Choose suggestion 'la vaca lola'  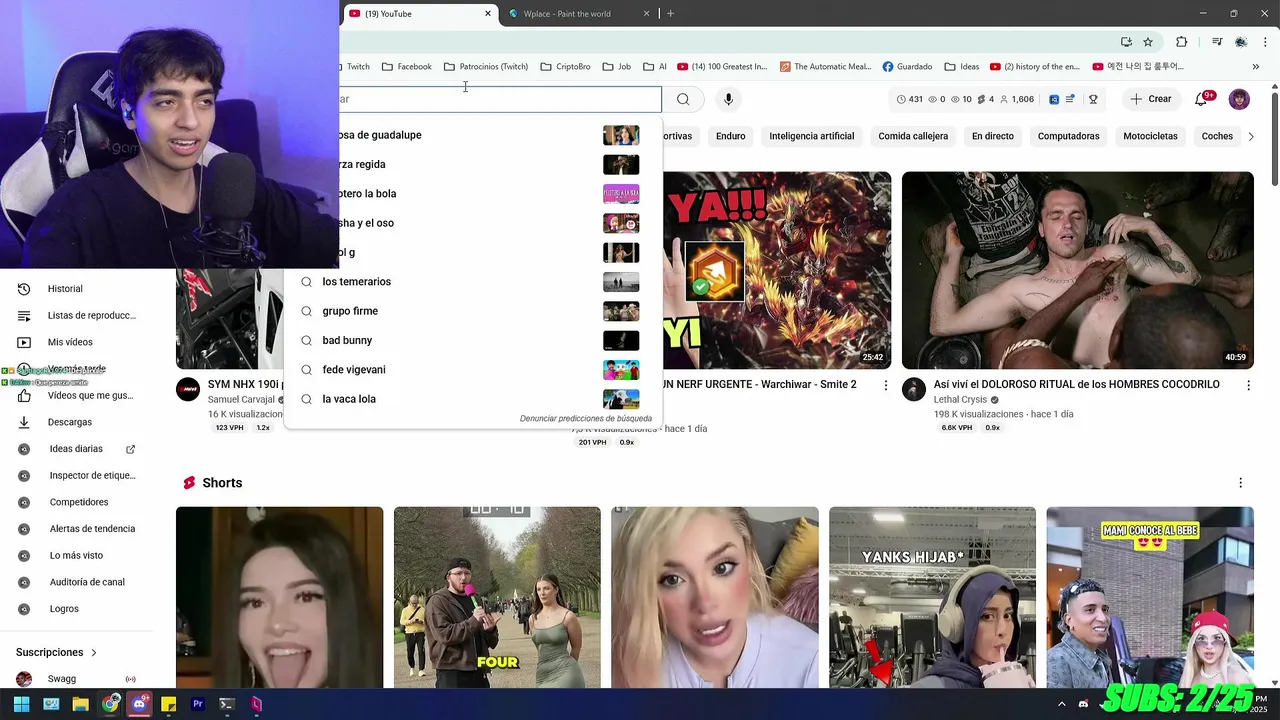(473, 399)
